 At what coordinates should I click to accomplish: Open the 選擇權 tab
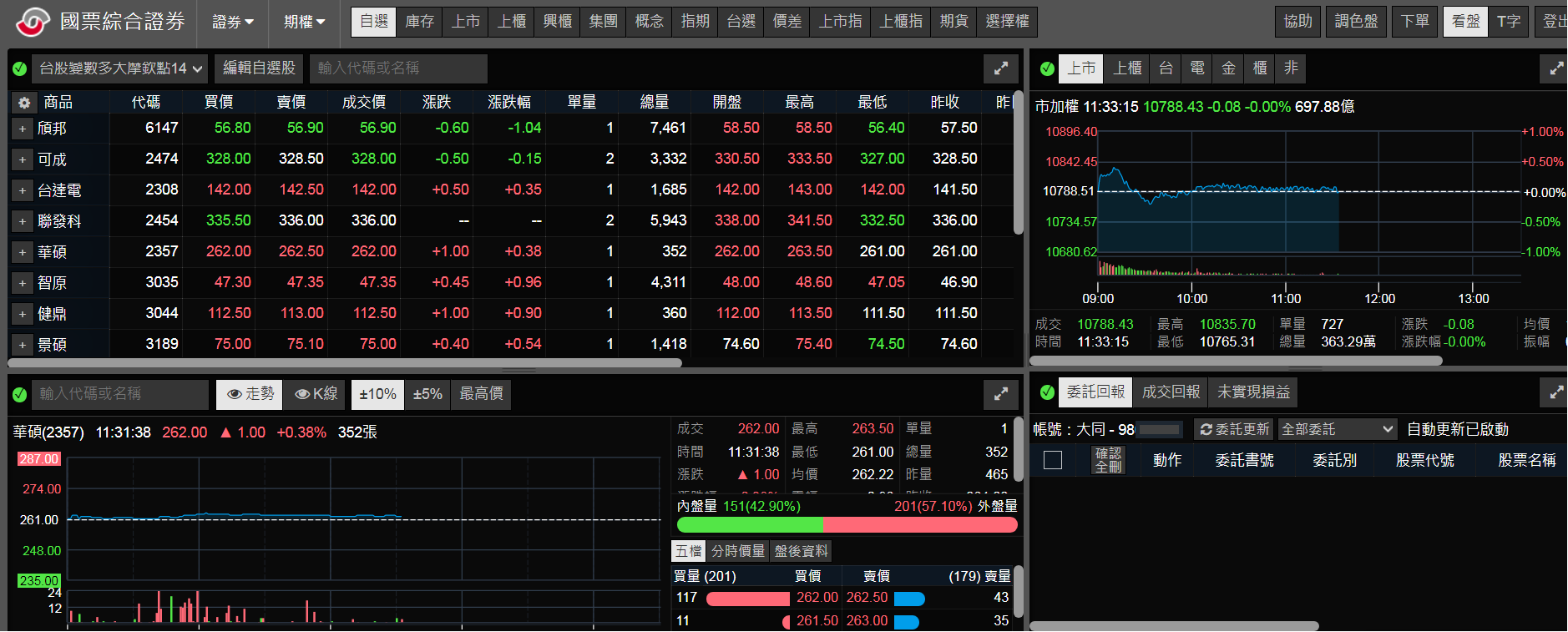(1007, 22)
